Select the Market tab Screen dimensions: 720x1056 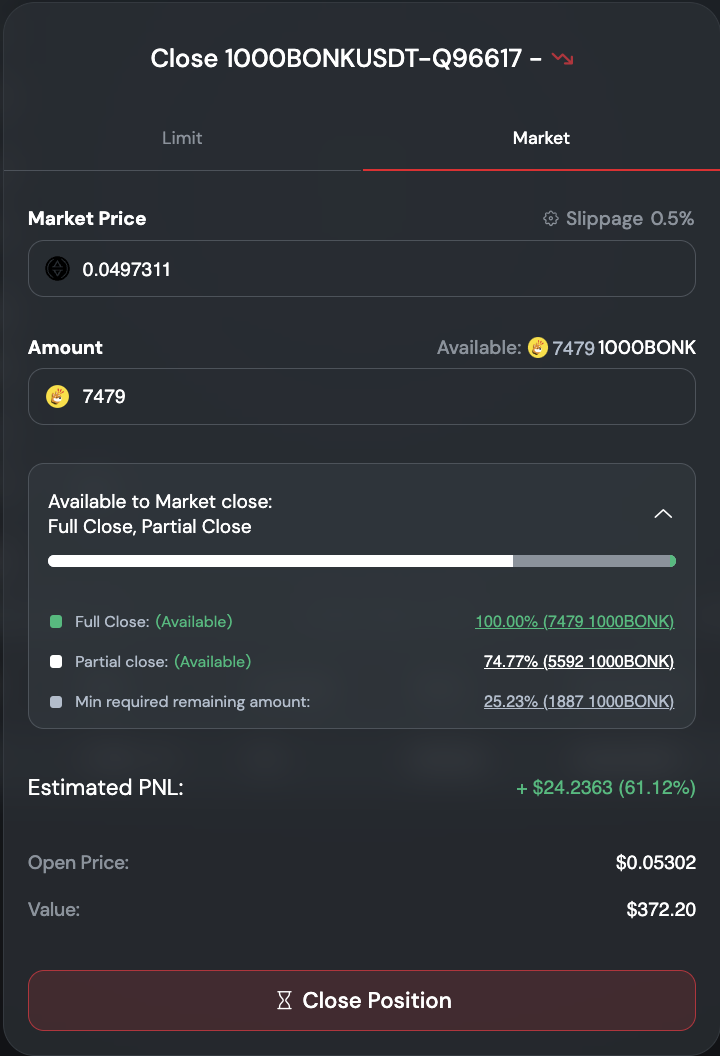coord(541,138)
